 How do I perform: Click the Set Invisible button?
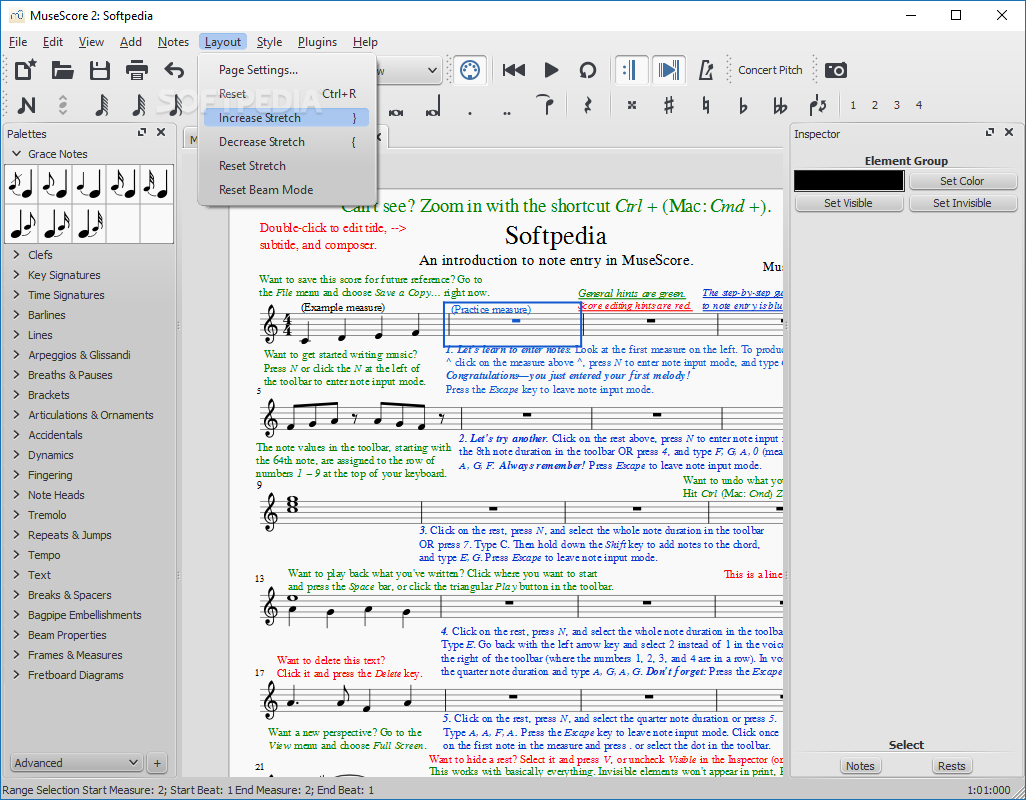963,203
